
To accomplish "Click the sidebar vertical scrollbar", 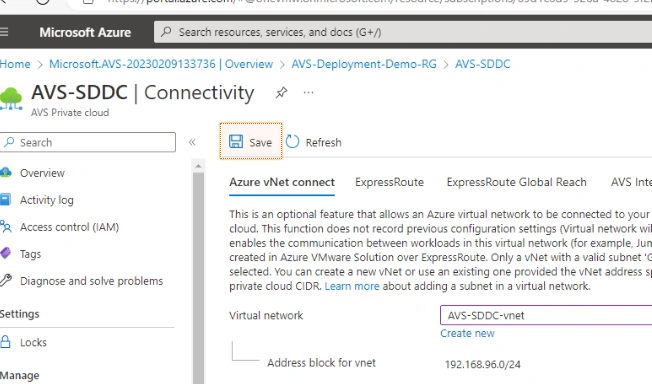I will pyautogui.click(x=198, y=278).
